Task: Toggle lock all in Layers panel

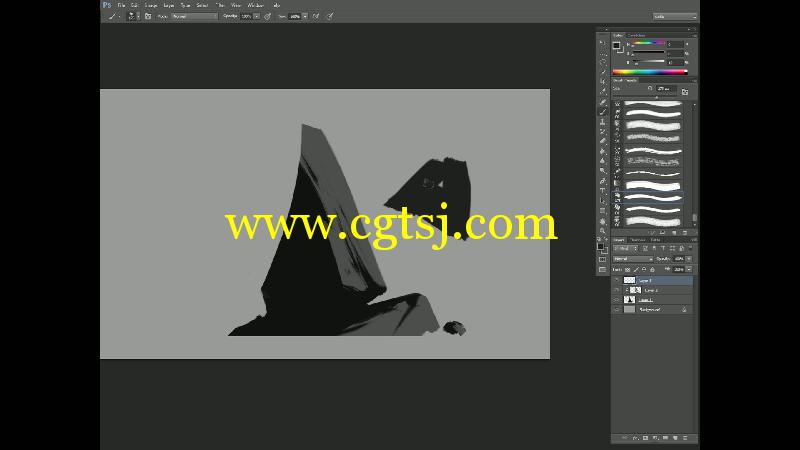Action: pos(653,269)
